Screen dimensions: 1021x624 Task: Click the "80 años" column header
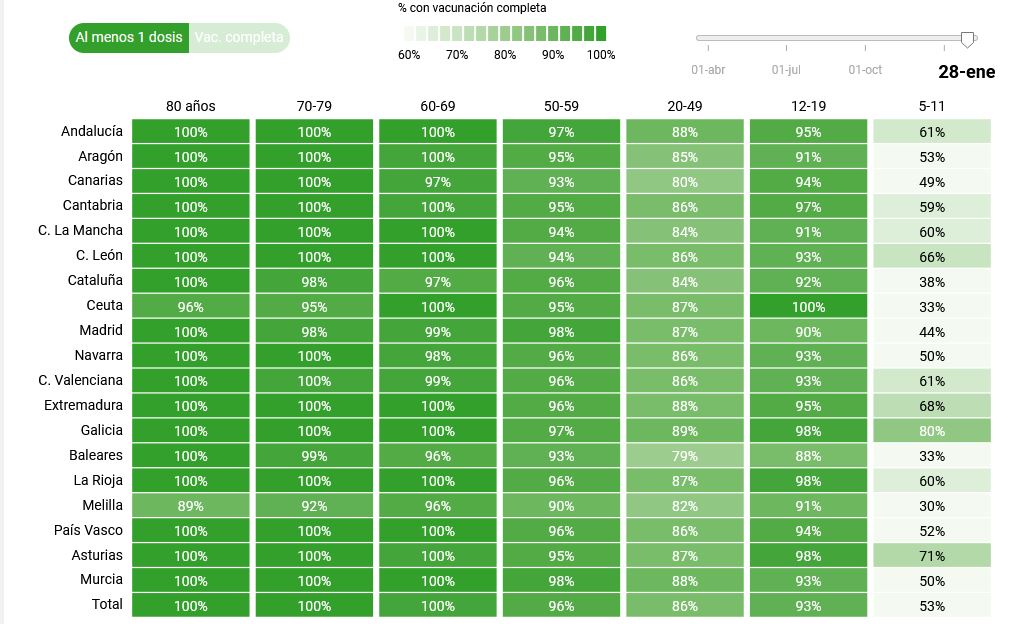pos(190,106)
